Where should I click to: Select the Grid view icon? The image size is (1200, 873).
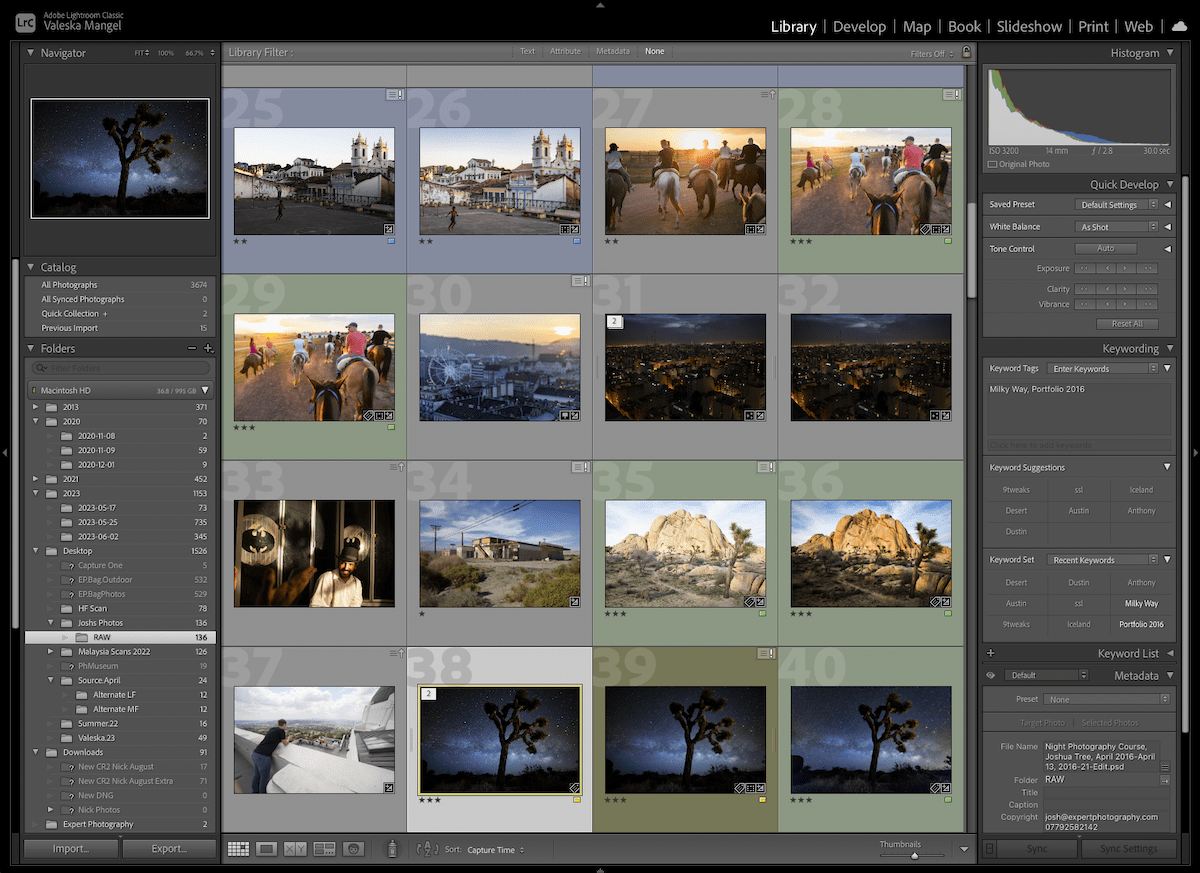[x=238, y=849]
